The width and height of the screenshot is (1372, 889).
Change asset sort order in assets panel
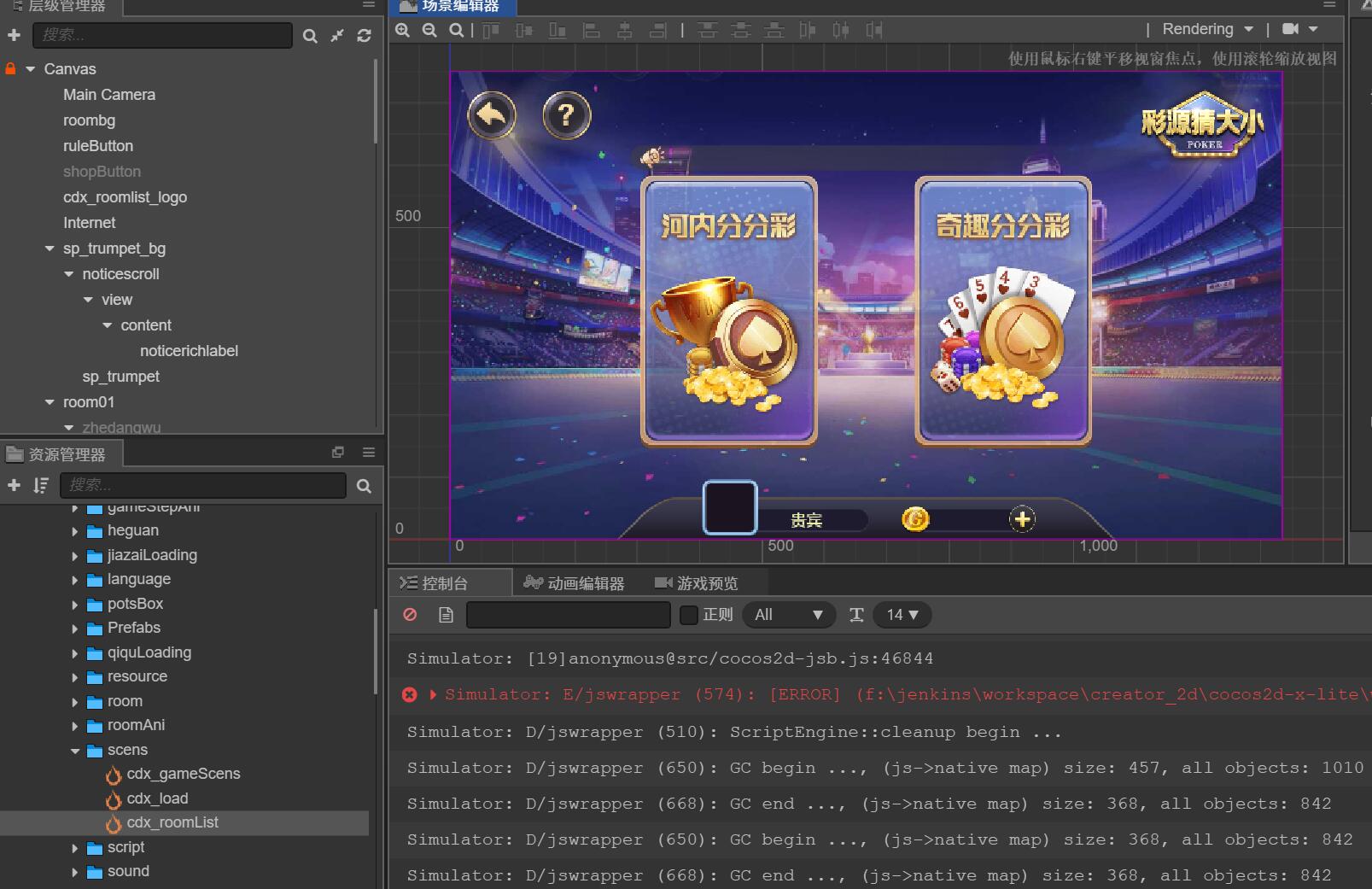[x=40, y=485]
